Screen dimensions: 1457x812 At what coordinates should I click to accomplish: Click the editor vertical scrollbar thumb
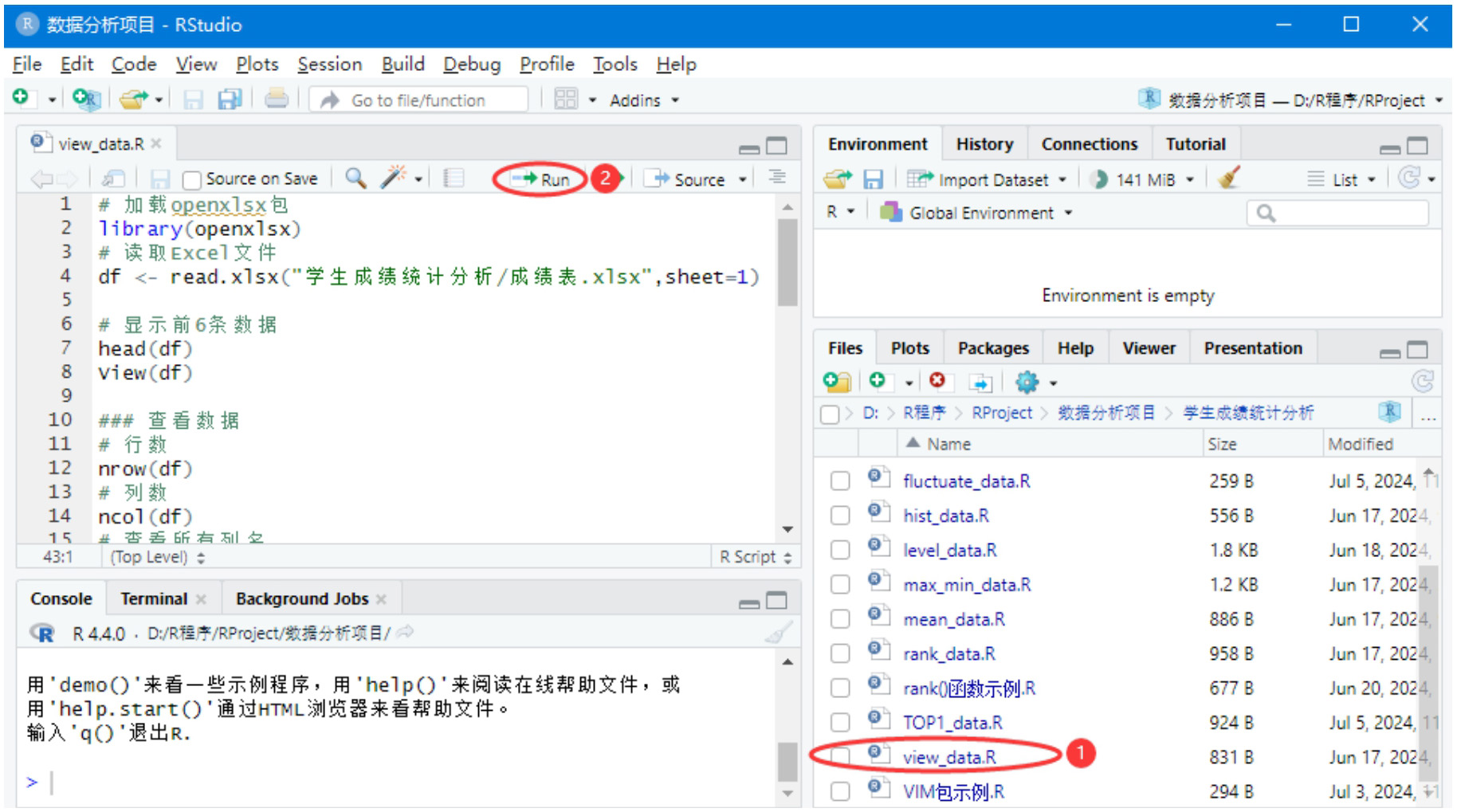pos(787,263)
